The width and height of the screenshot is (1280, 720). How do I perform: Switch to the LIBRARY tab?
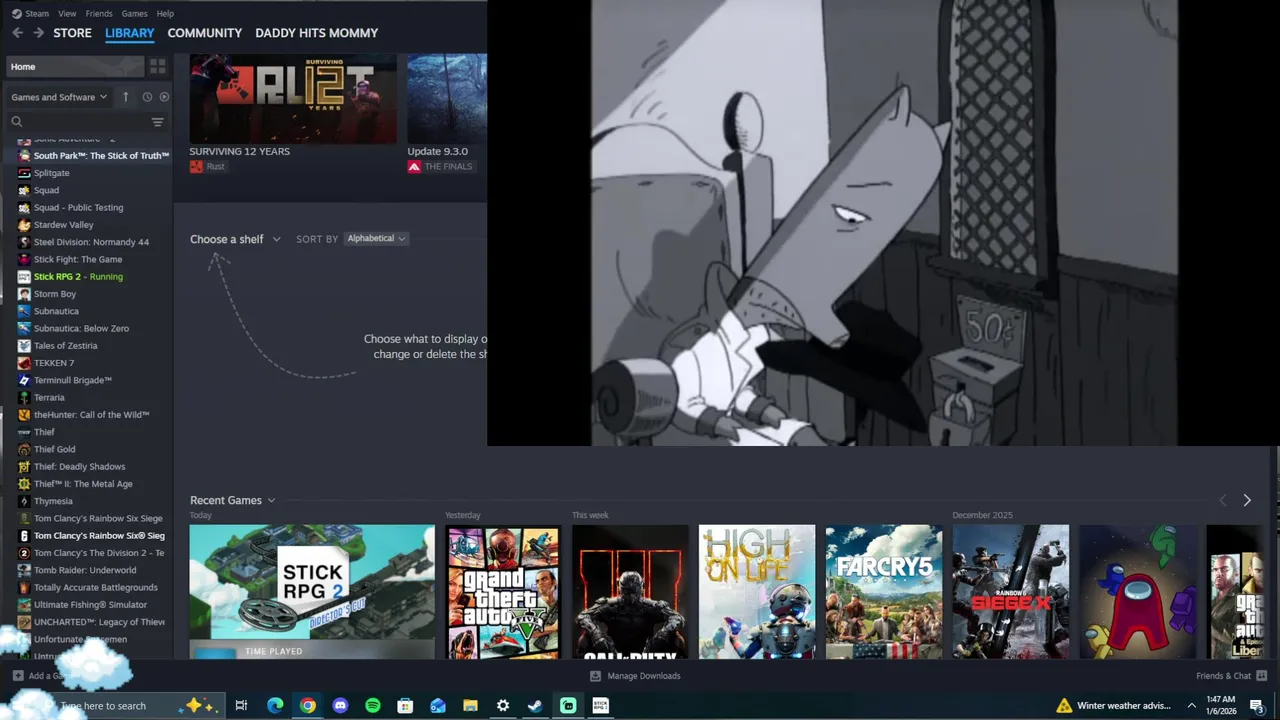[130, 33]
